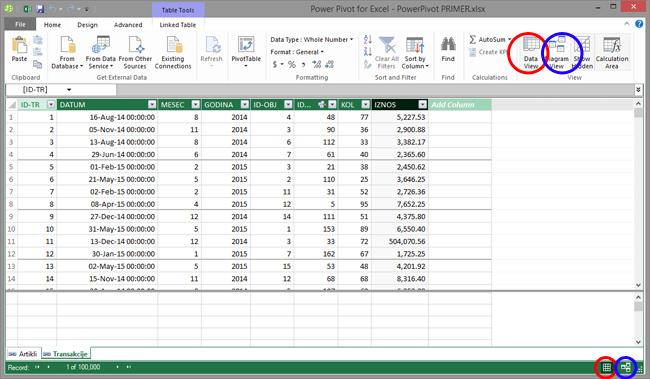Switch to Diagram View in ribbon
The image size is (650, 379).
point(557,53)
